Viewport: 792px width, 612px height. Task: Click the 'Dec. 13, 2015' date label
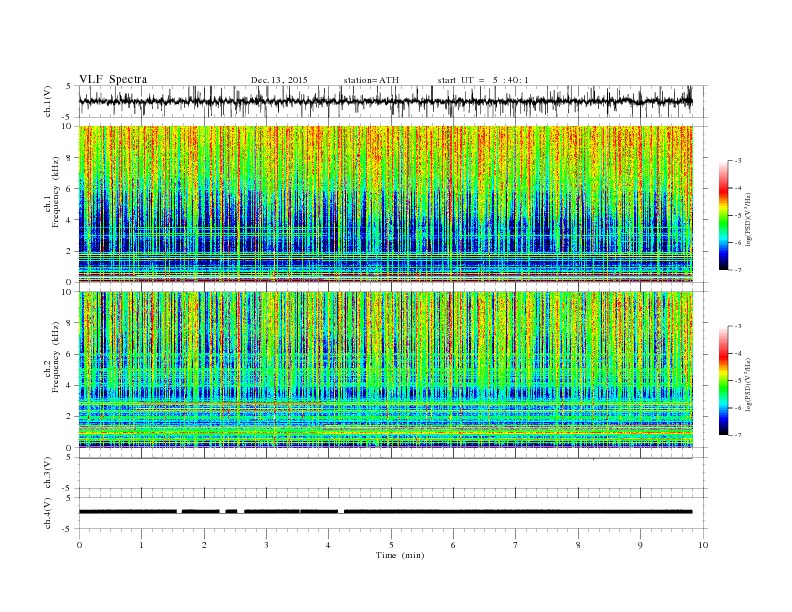[x=279, y=80]
